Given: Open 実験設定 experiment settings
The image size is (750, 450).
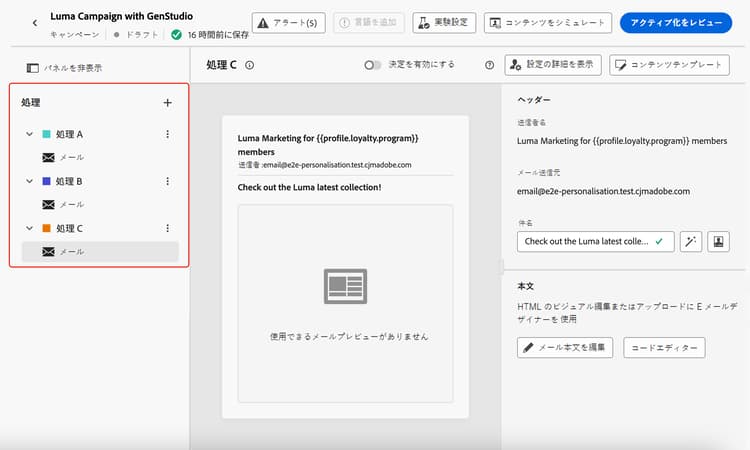Looking at the screenshot, I should click(x=444, y=22).
